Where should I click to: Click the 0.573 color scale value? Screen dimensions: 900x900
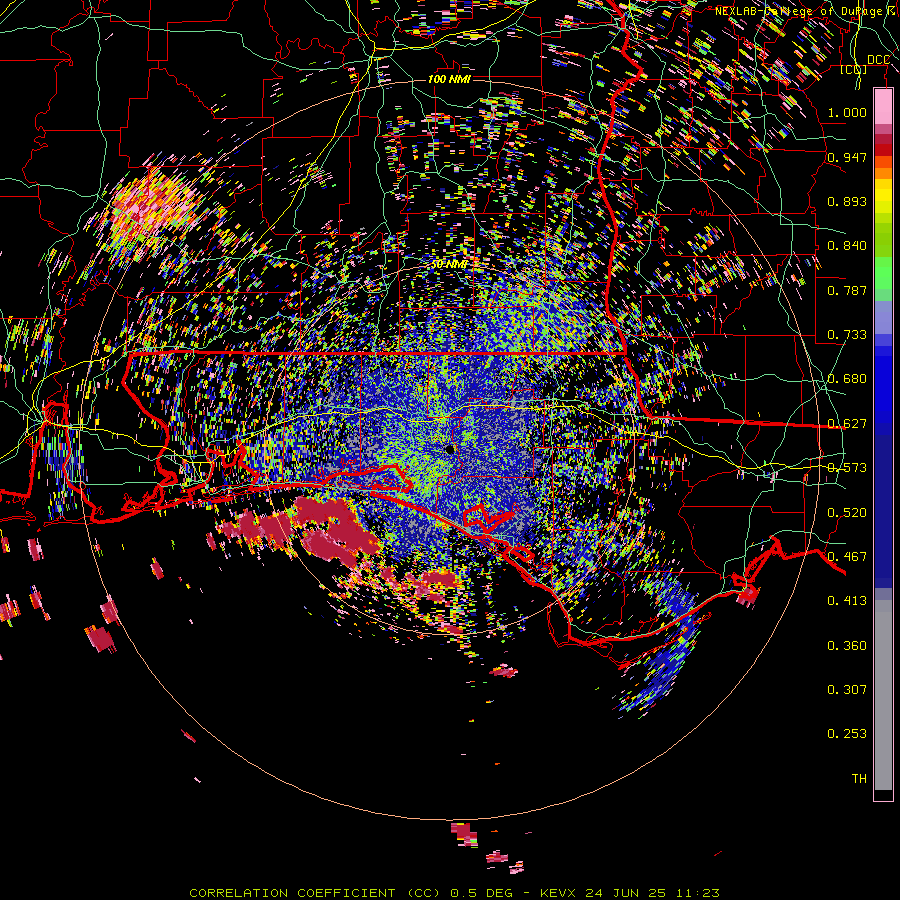(847, 468)
